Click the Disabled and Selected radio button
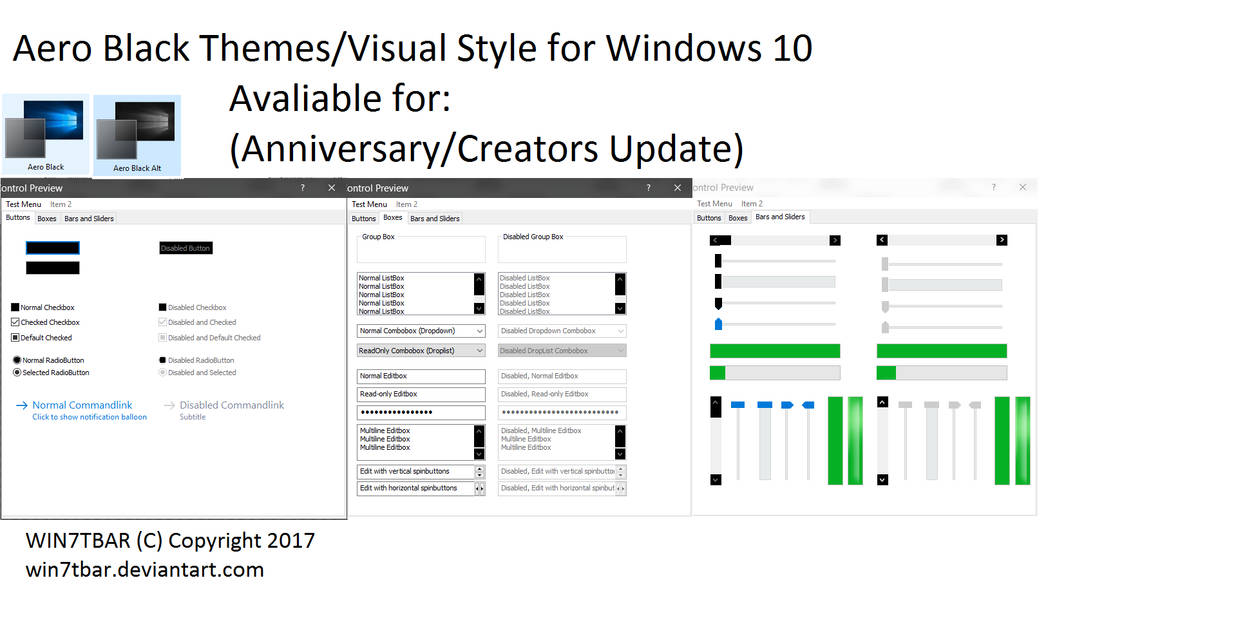Image resolution: width=1247 pixels, height=641 pixels. click(x=162, y=373)
